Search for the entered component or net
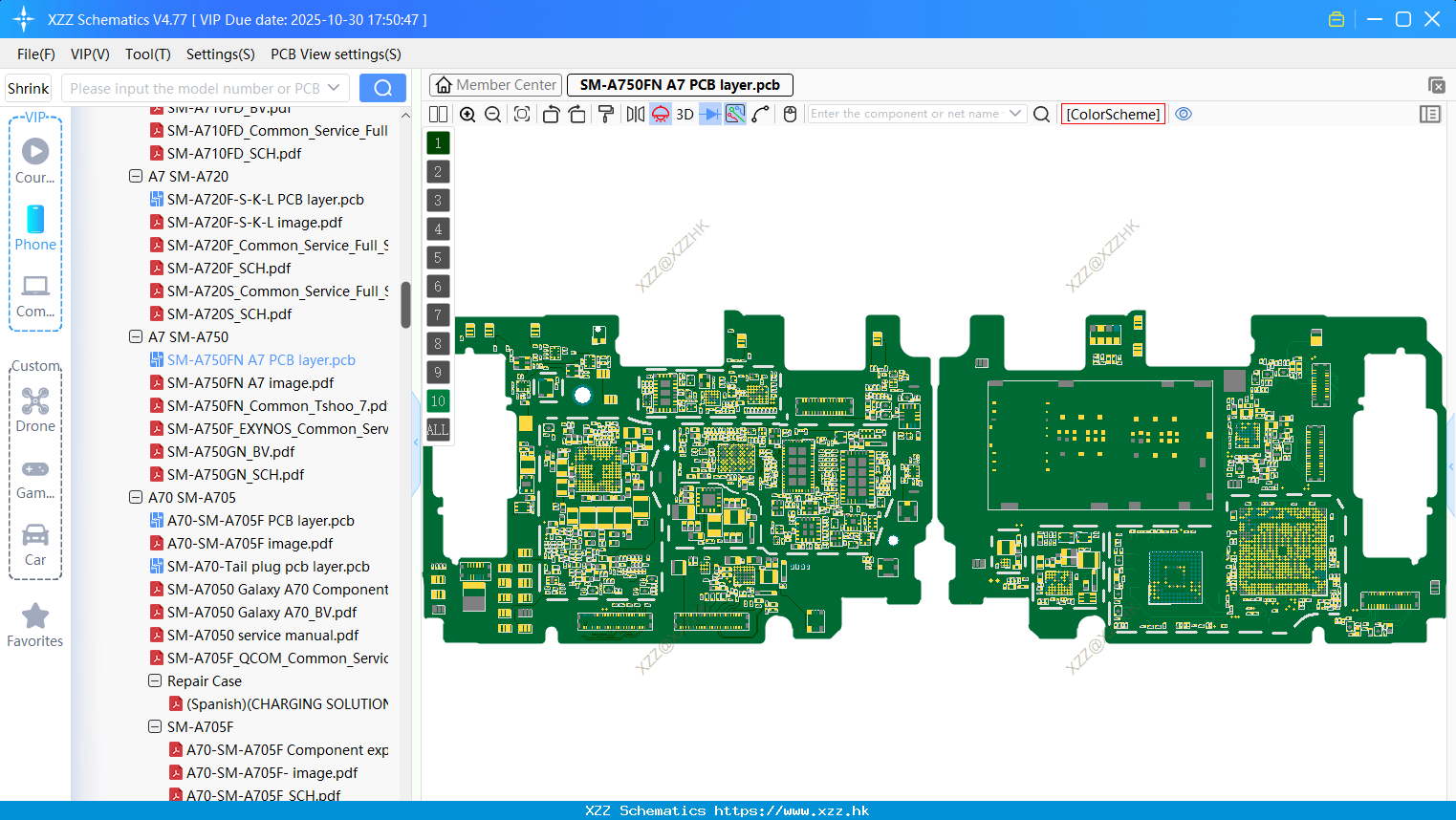 coord(1042,114)
